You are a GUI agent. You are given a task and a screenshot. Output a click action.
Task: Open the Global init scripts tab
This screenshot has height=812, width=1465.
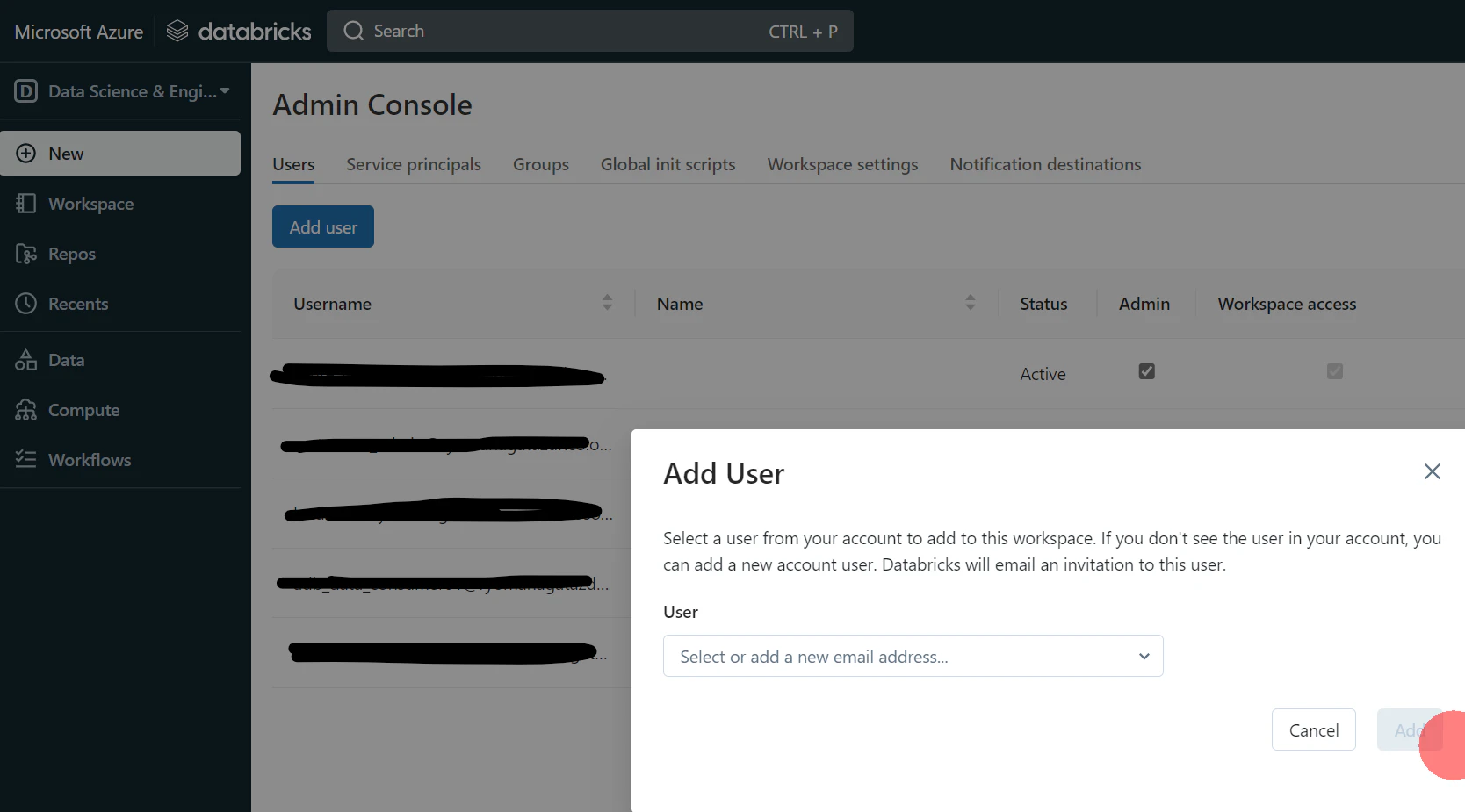(x=668, y=164)
